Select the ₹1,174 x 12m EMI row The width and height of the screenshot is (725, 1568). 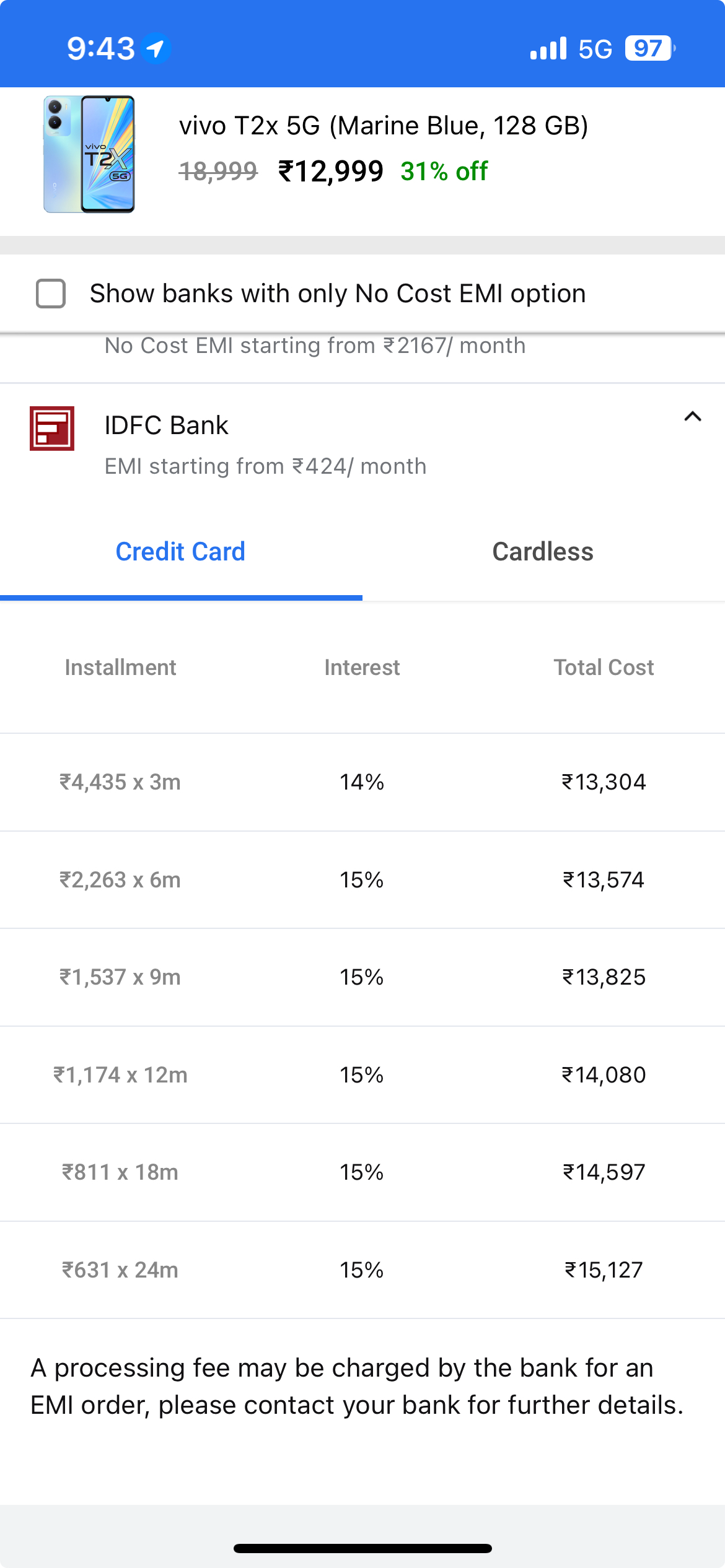click(x=362, y=1075)
